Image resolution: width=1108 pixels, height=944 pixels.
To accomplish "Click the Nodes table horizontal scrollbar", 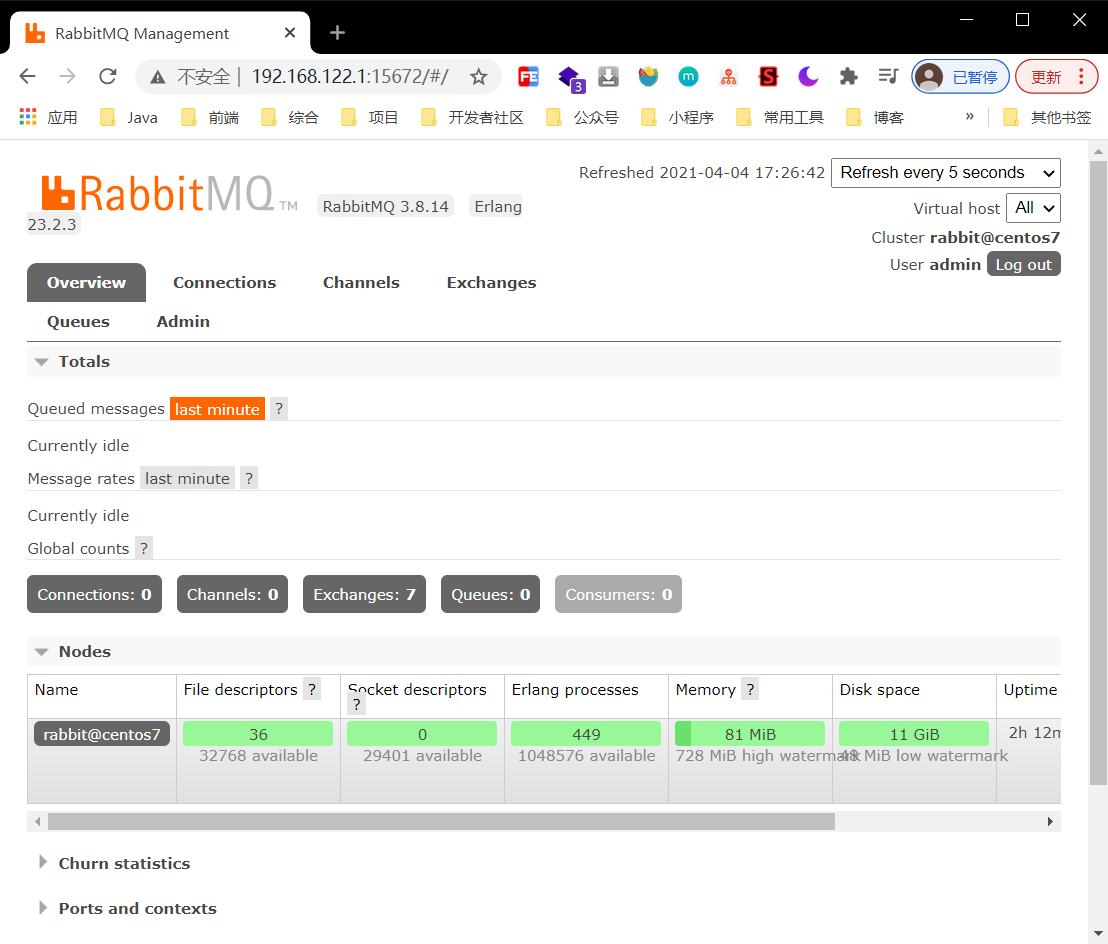I will pyautogui.click(x=441, y=821).
